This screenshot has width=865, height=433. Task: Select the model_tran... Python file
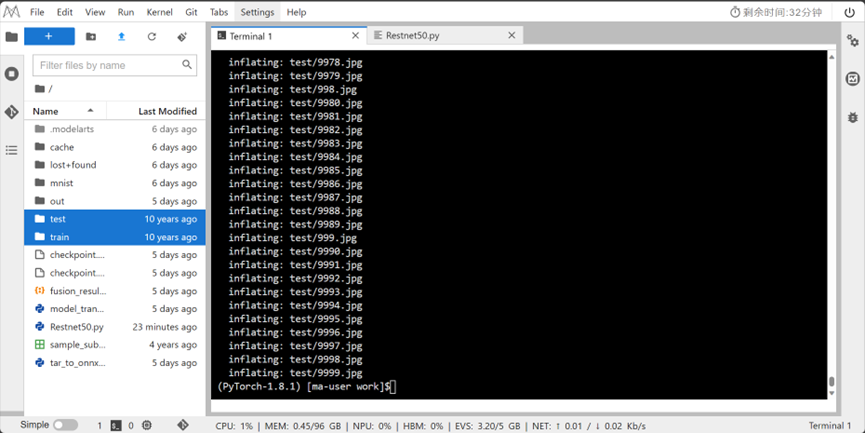click(115, 309)
